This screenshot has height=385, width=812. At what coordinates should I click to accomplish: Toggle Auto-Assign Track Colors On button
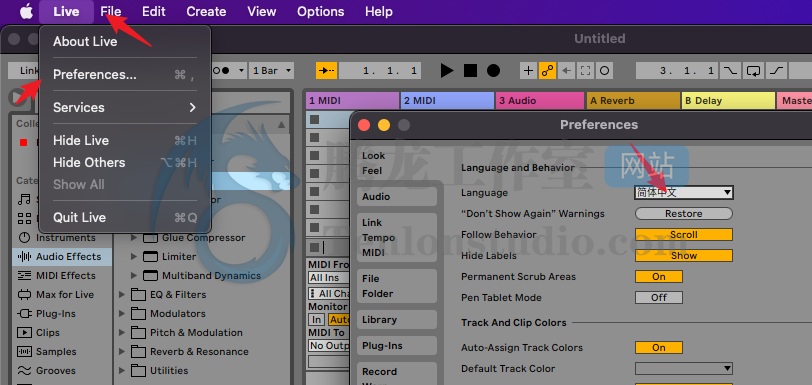(x=659, y=348)
